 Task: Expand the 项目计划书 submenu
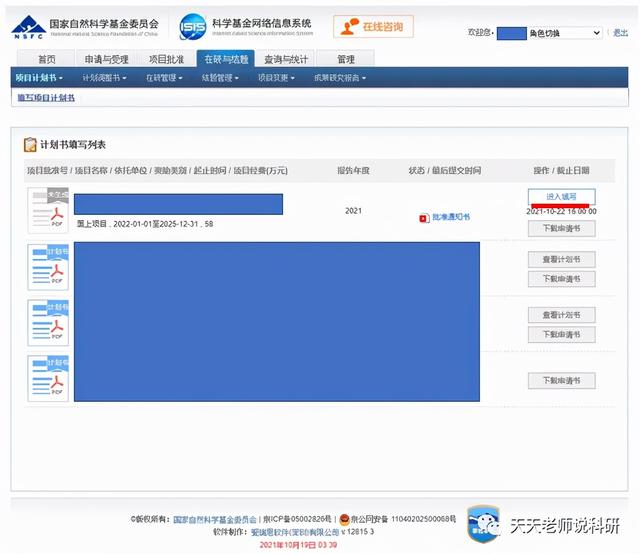point(39,78)
